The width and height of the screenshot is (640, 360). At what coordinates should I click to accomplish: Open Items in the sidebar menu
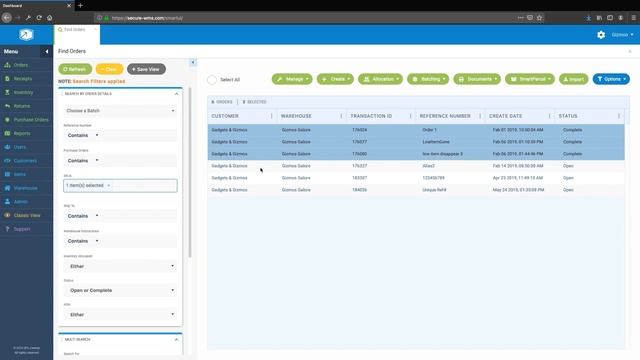(20, 174)
